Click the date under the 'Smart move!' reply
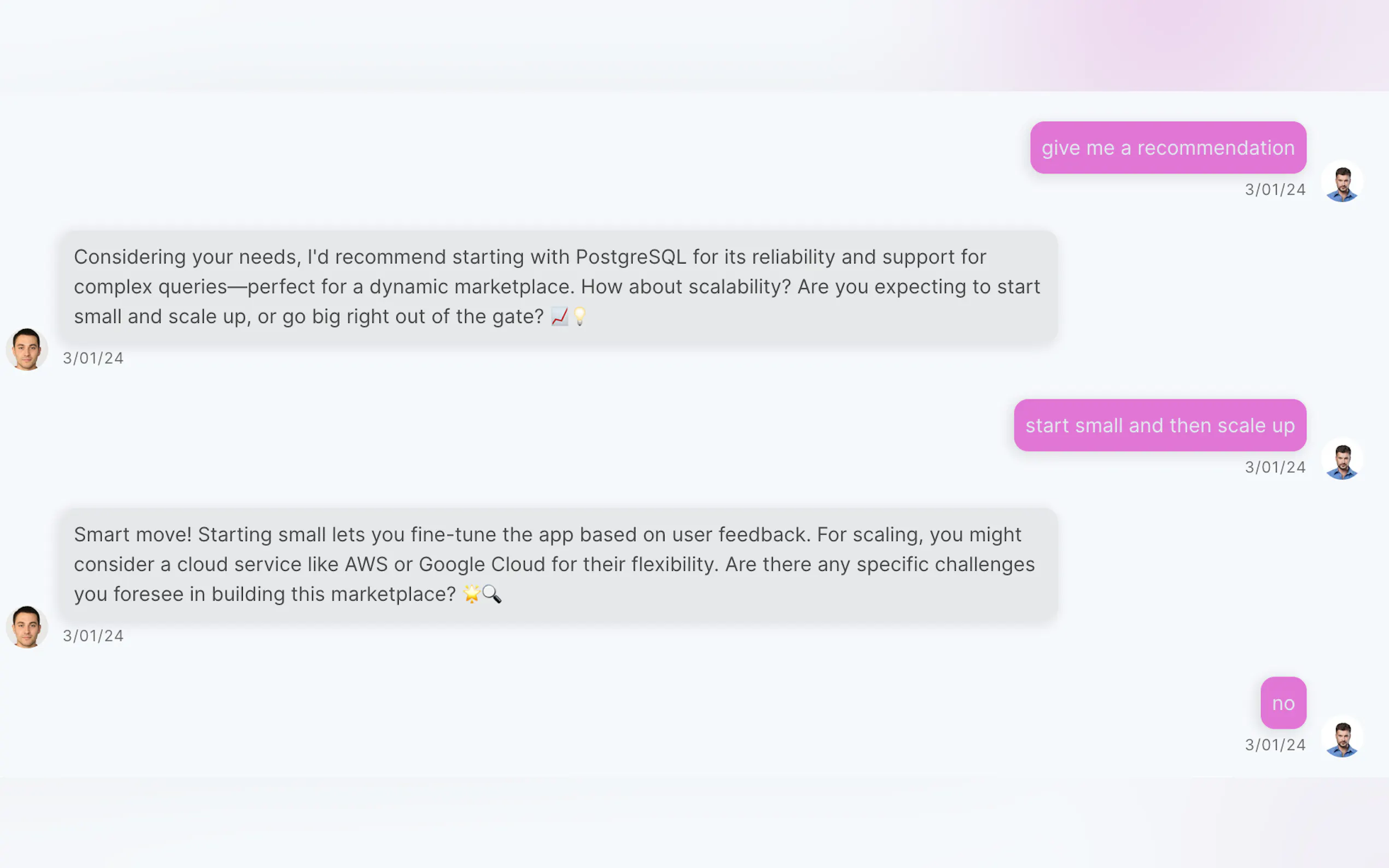The image size is (1389, 868). coord(93,637)
